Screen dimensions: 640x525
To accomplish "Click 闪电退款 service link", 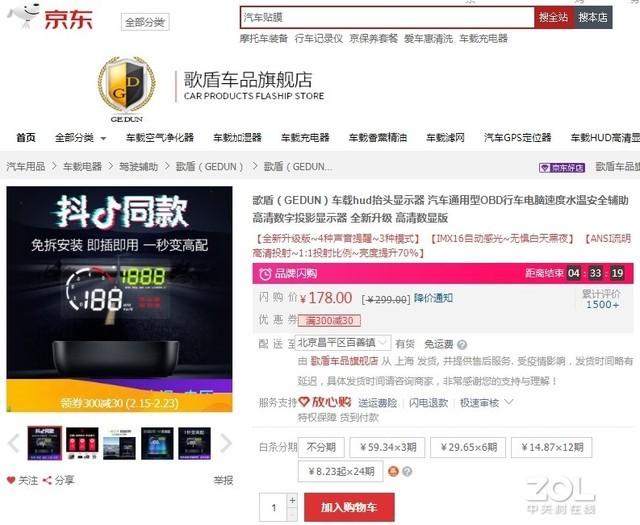I will click(429, 403).
